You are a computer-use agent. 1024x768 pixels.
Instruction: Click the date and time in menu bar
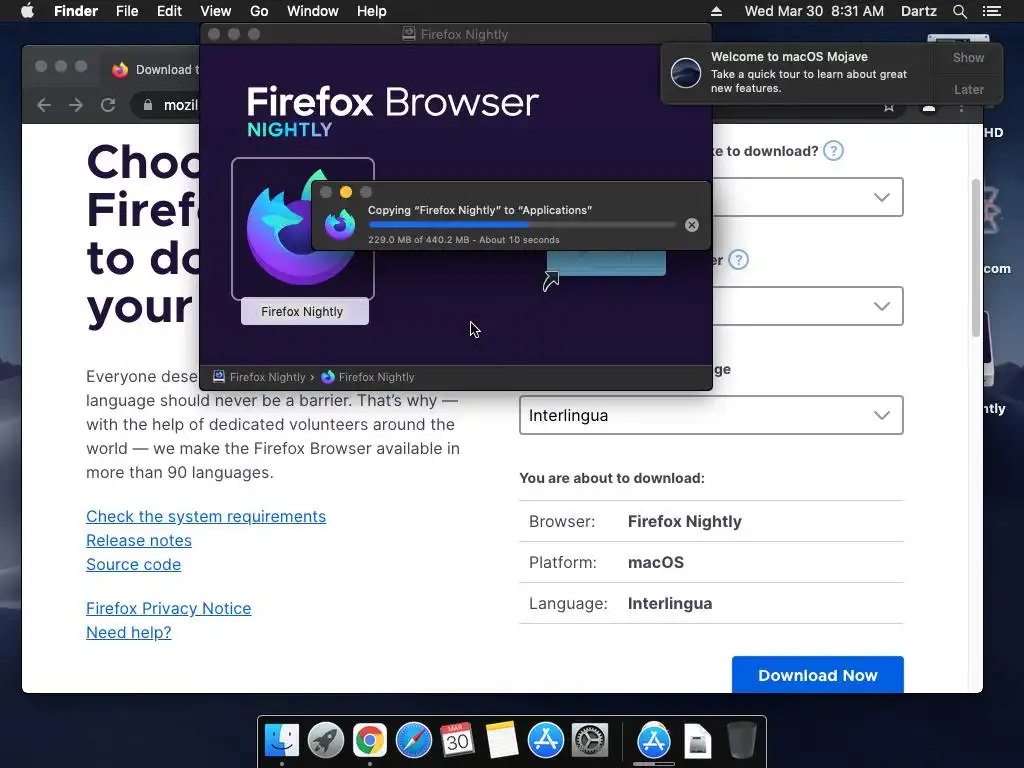coord(814,11)
